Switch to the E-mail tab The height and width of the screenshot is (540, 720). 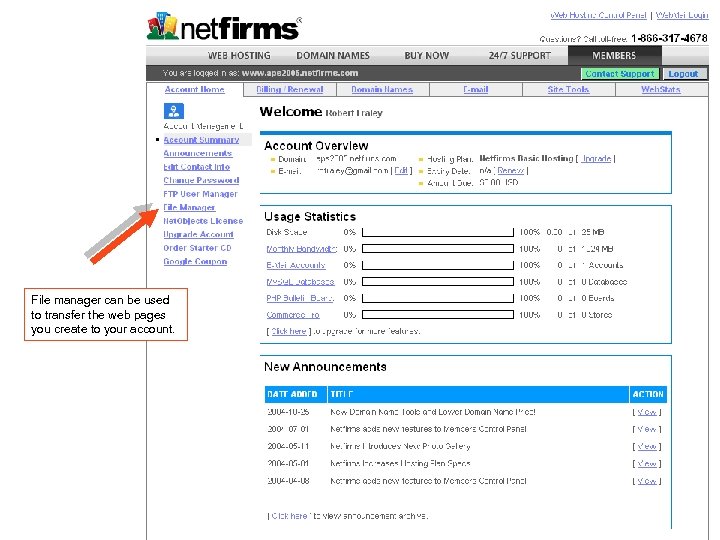(x=476, y=89)
